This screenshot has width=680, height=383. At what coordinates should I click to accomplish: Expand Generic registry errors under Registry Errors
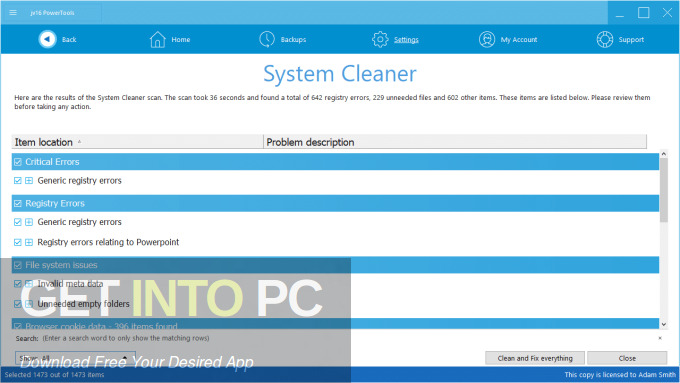(x=29, y=222)
